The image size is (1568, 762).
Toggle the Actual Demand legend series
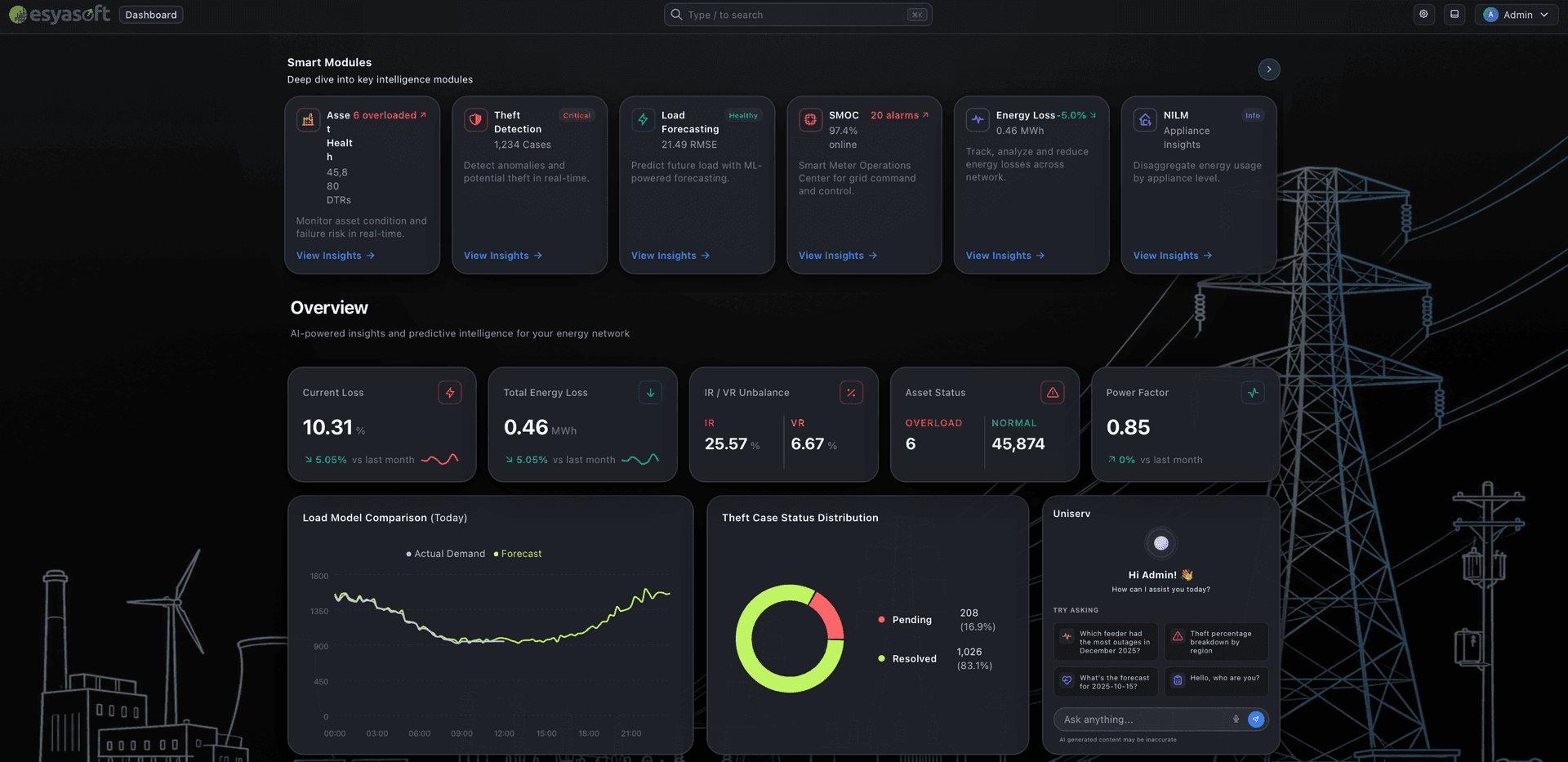point(446,554)
